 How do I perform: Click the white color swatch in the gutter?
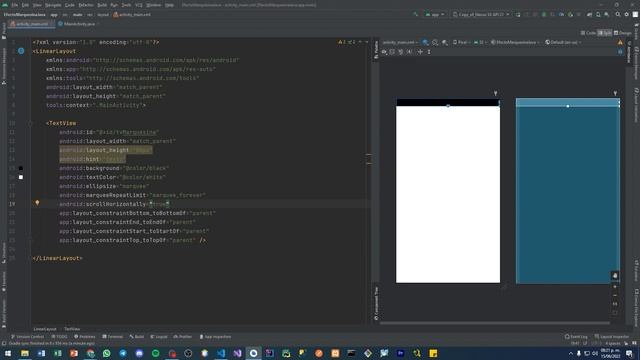pos(21,177)
